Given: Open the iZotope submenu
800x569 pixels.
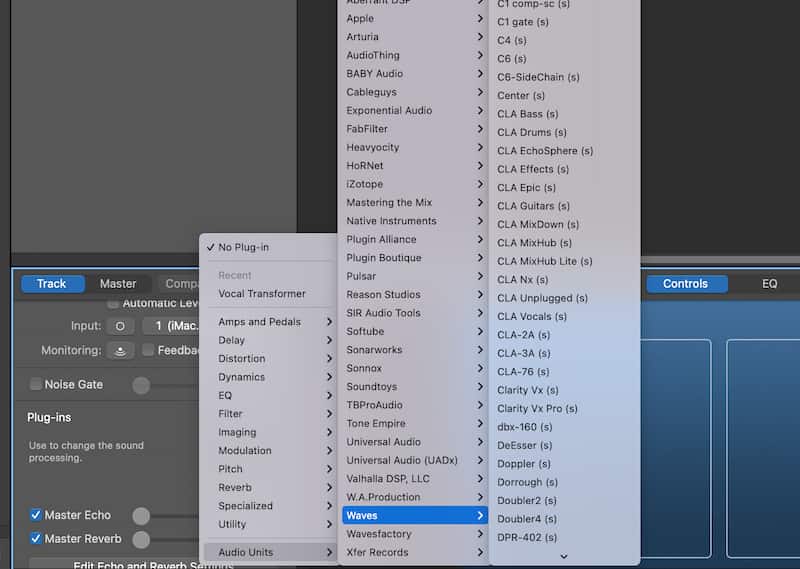Looking at the screenshot, I should pos(414,184).
